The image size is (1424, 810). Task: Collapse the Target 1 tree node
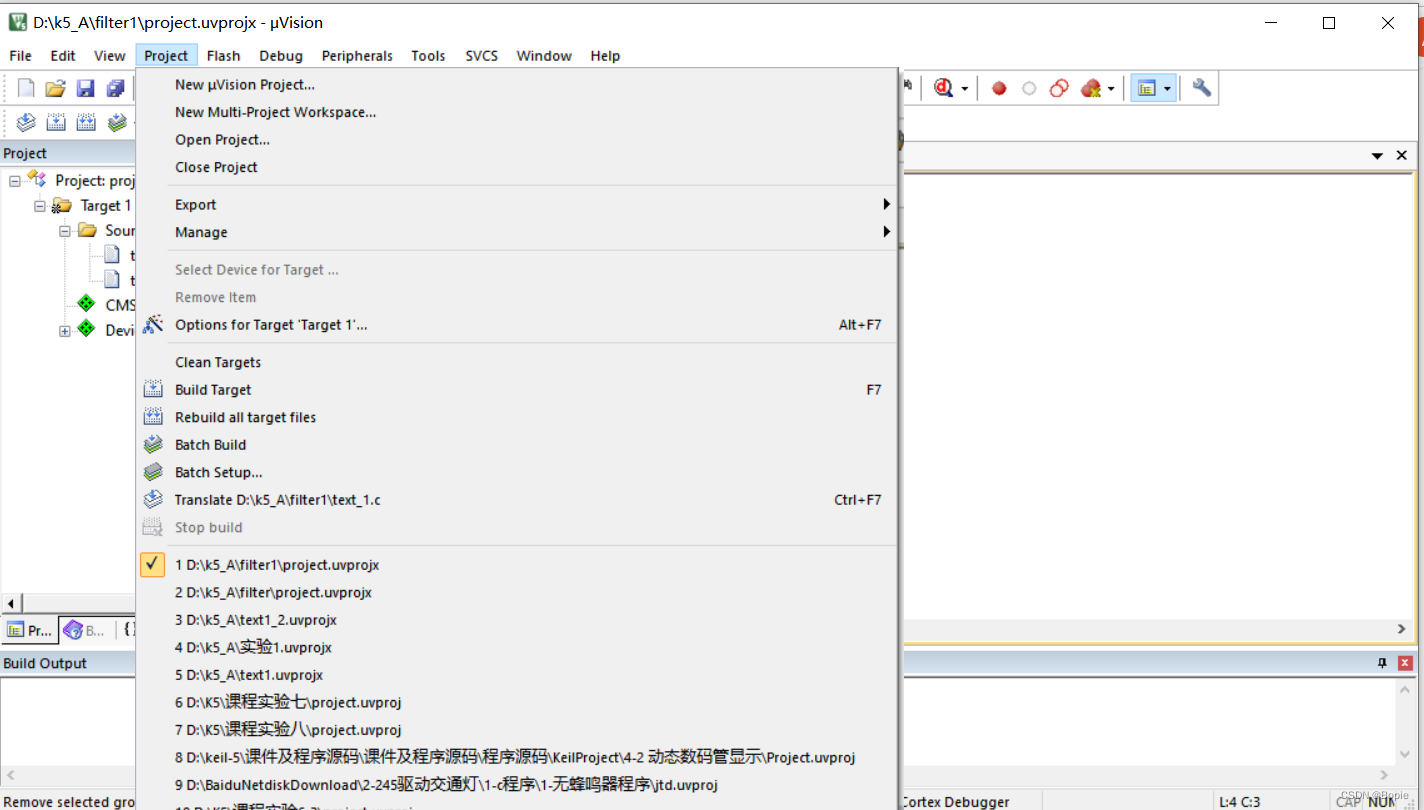click(40, 206)
